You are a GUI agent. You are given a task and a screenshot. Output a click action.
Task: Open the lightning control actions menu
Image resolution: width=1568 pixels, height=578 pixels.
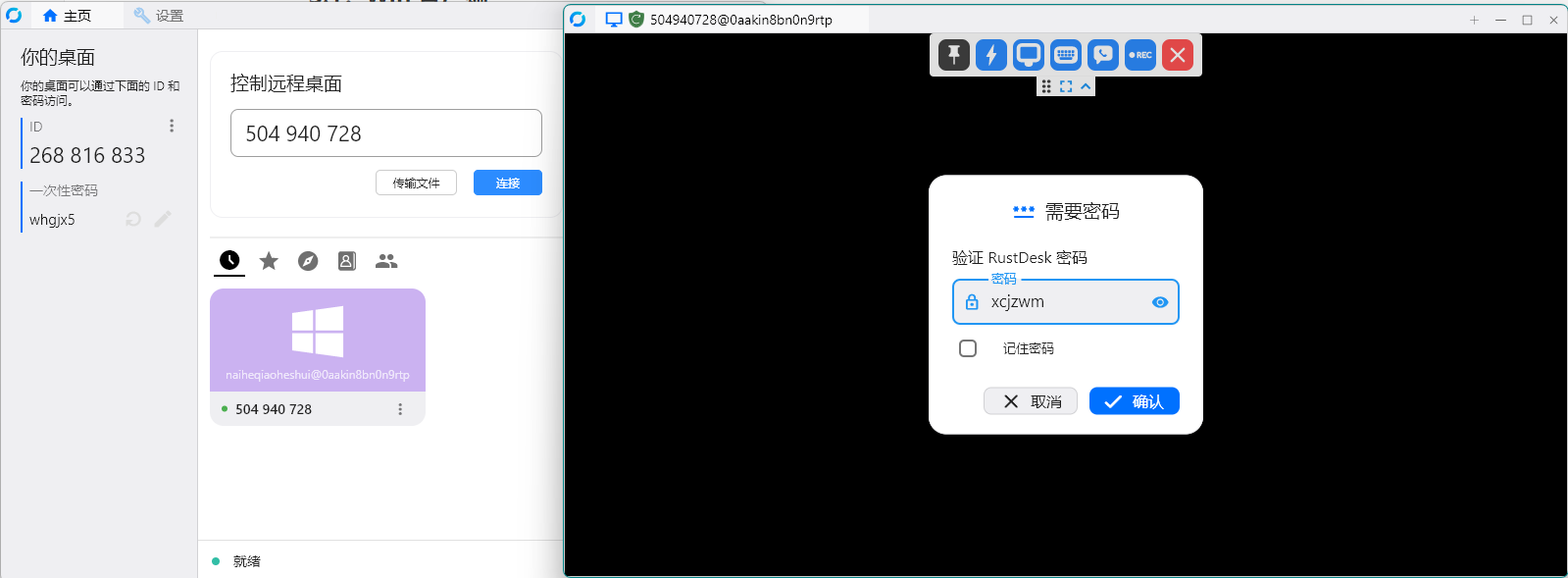click(991, 55)
